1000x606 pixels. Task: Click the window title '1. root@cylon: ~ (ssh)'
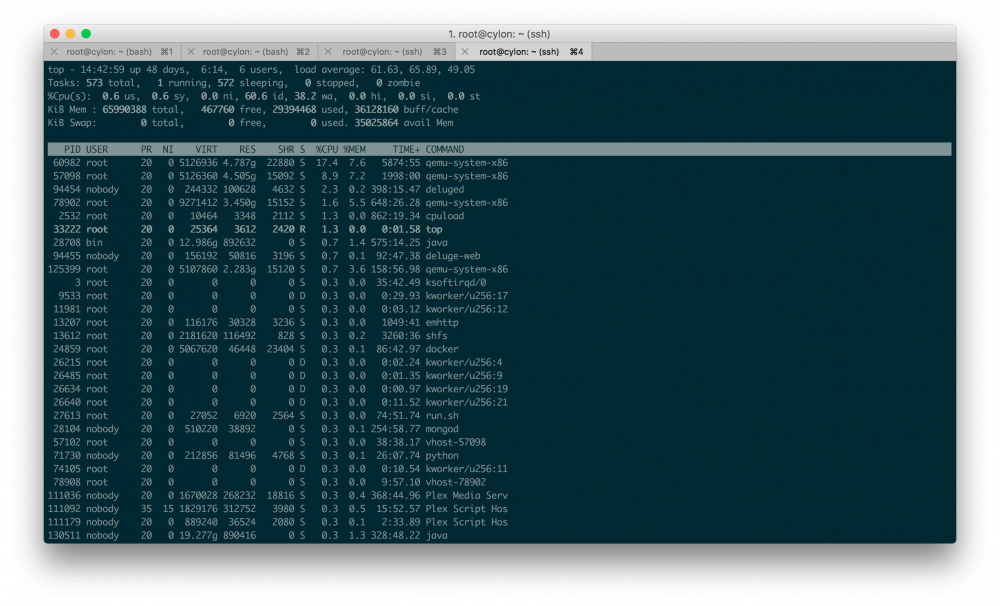coord(499,34)
